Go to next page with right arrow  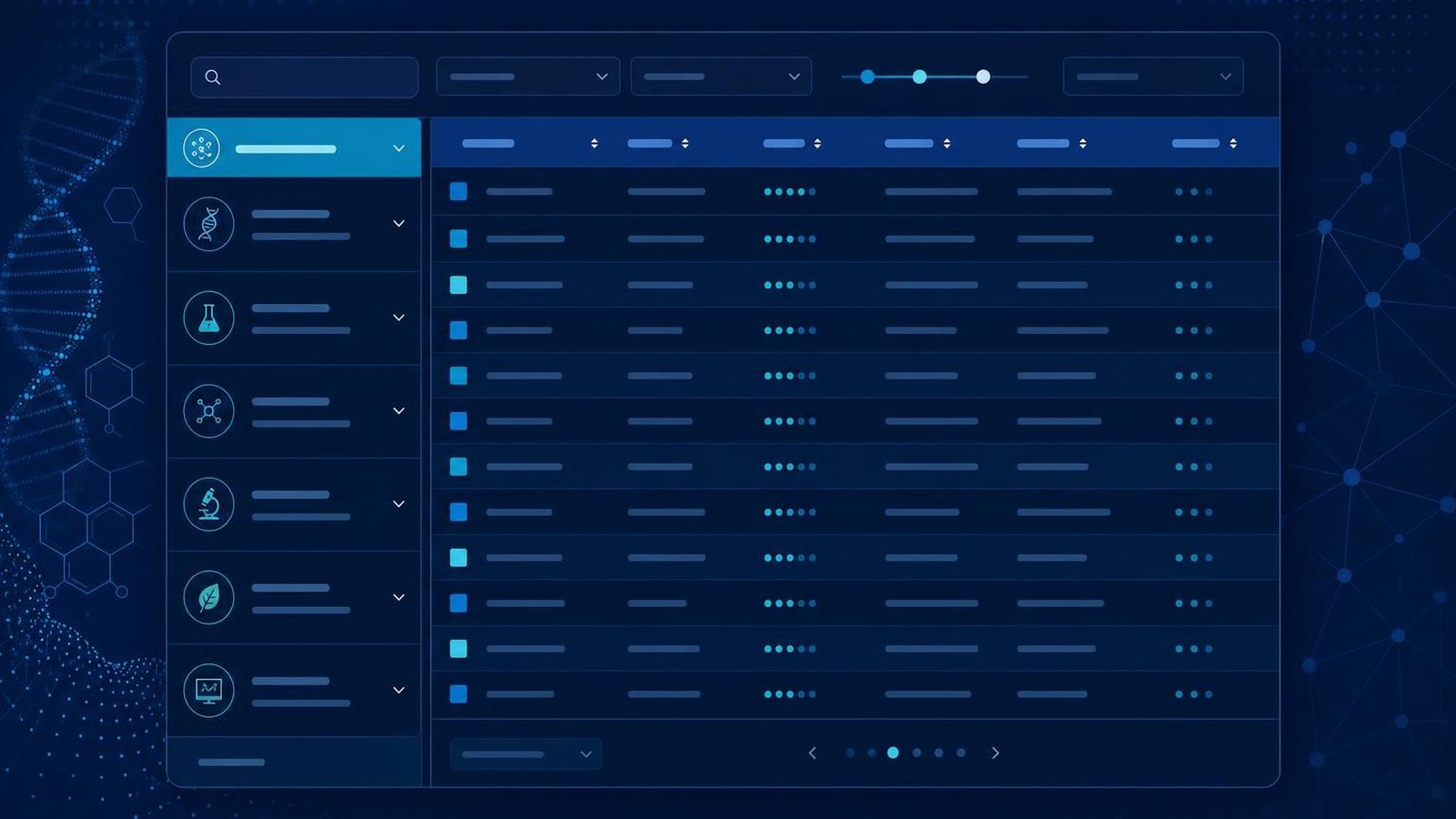coord(996,753)
